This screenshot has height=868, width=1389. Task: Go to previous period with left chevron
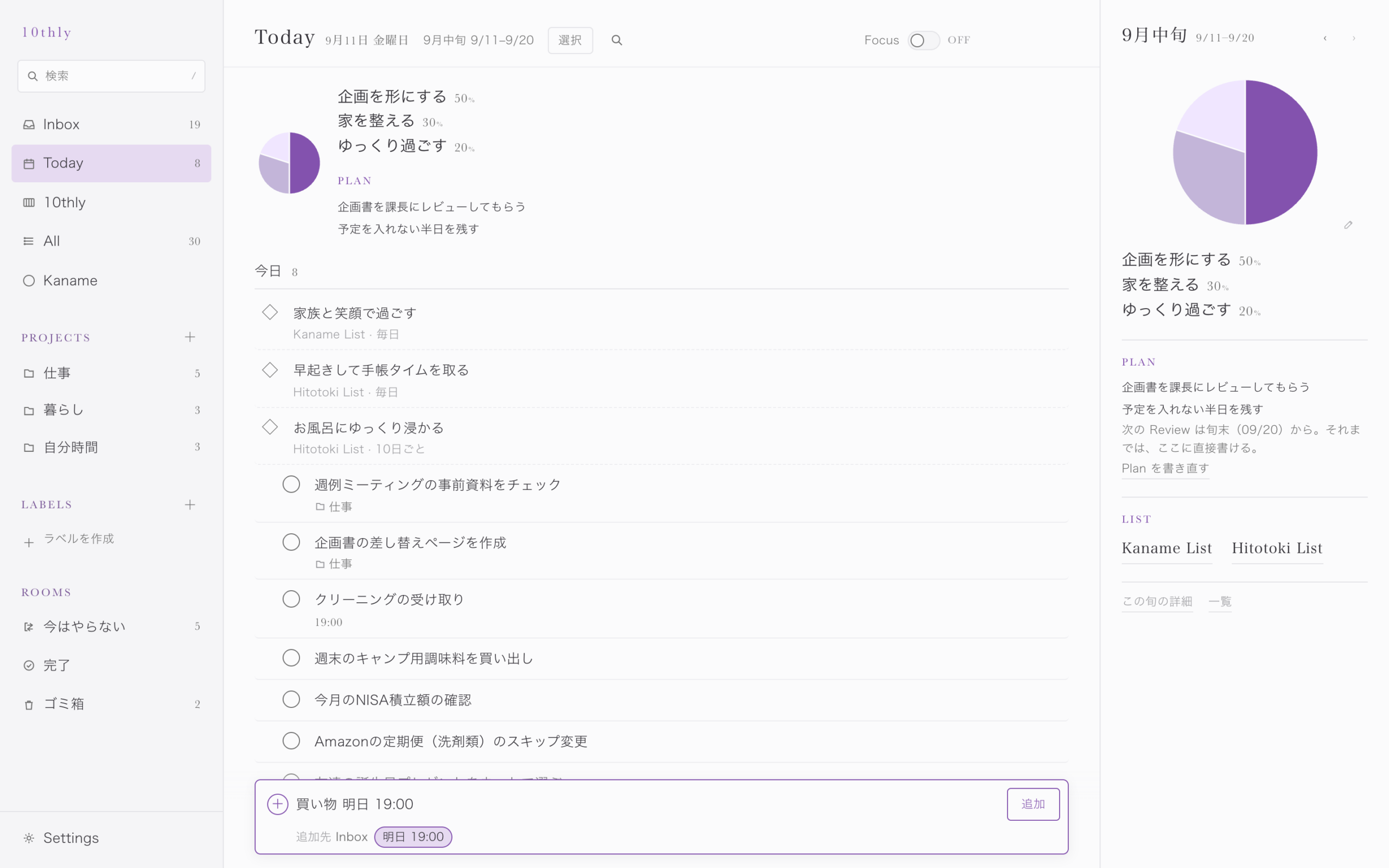[1325, 39]
